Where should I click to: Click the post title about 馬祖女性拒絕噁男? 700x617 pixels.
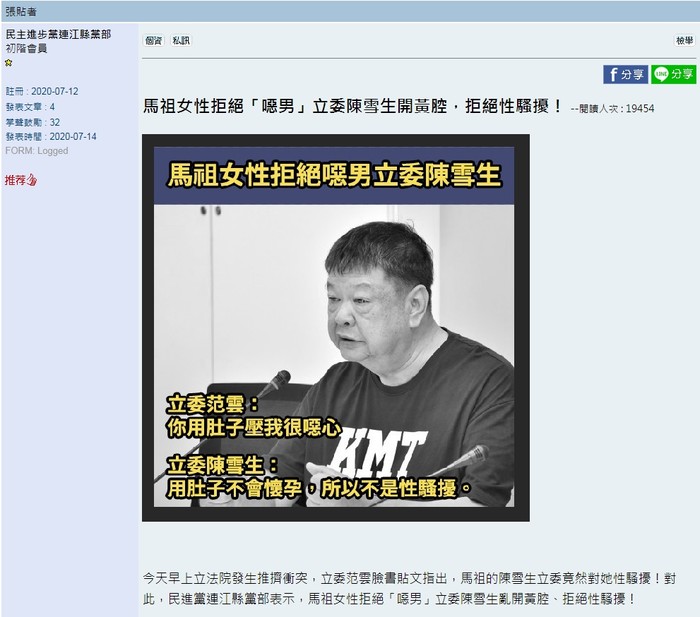click(352, 107)
